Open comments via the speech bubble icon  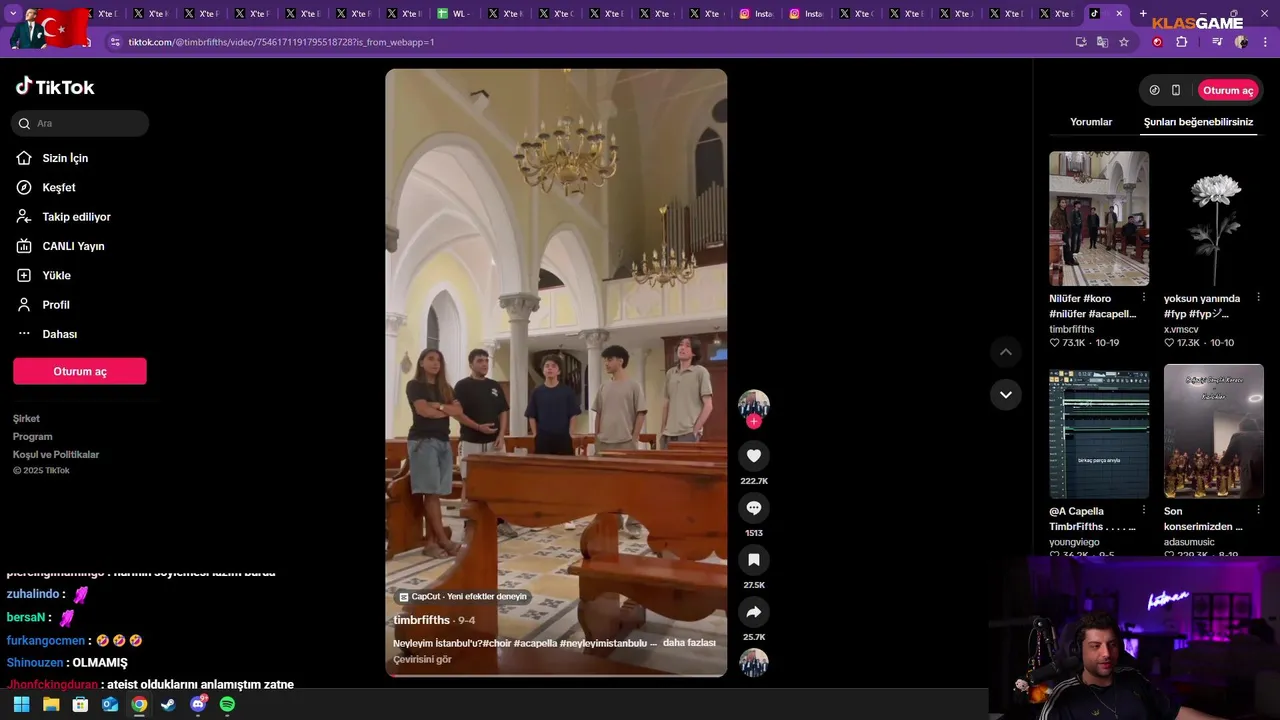coord(754,508)
